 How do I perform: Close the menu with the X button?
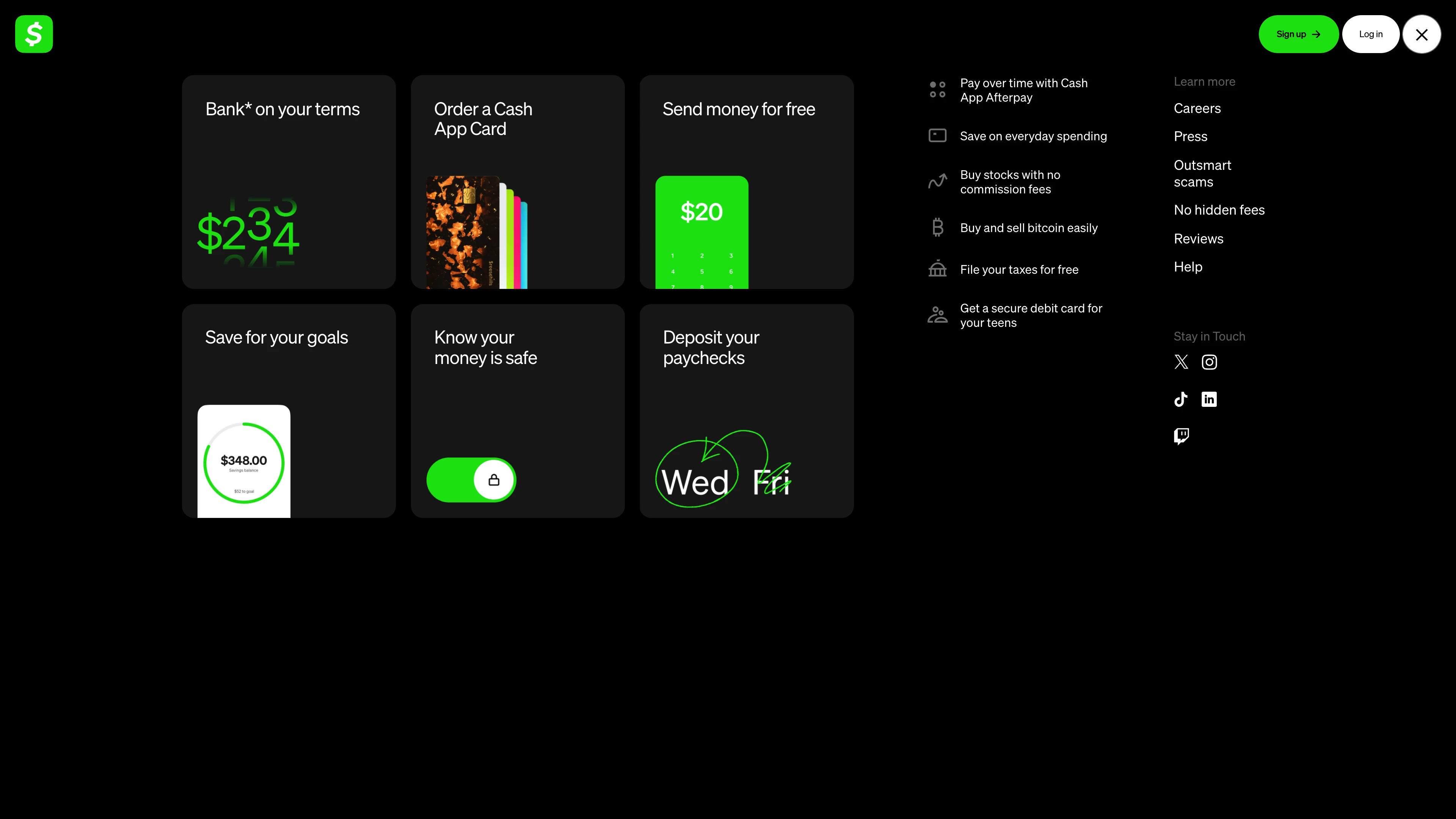[x=1421, y=35]
